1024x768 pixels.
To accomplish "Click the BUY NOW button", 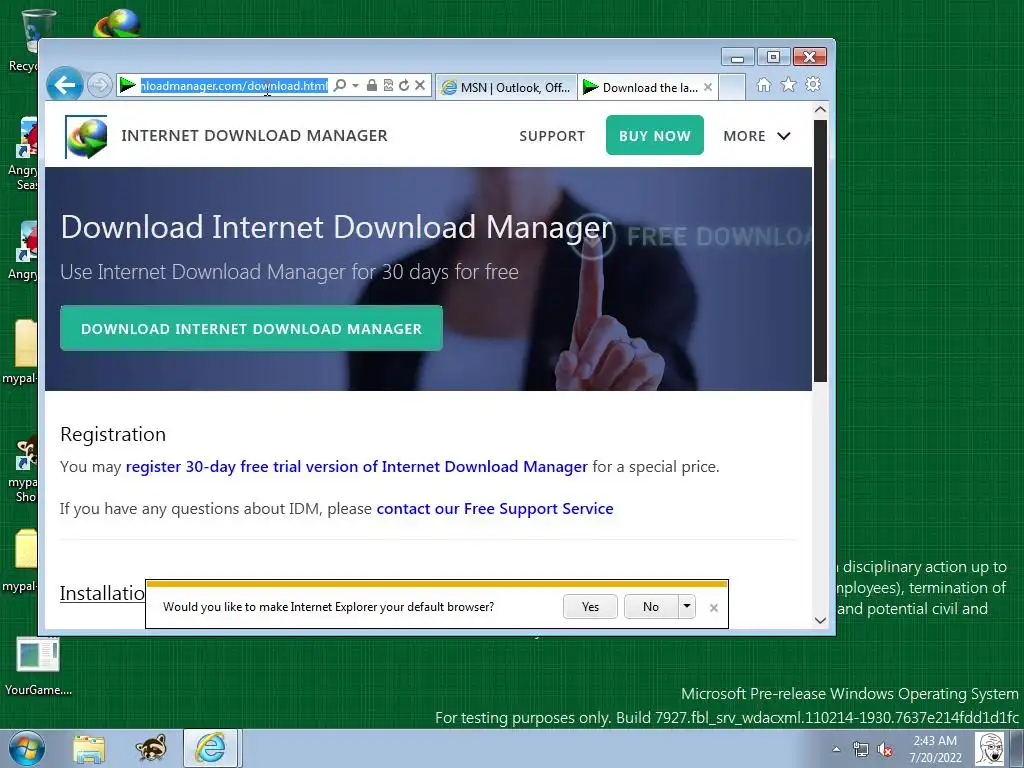I will coord(654,135).
